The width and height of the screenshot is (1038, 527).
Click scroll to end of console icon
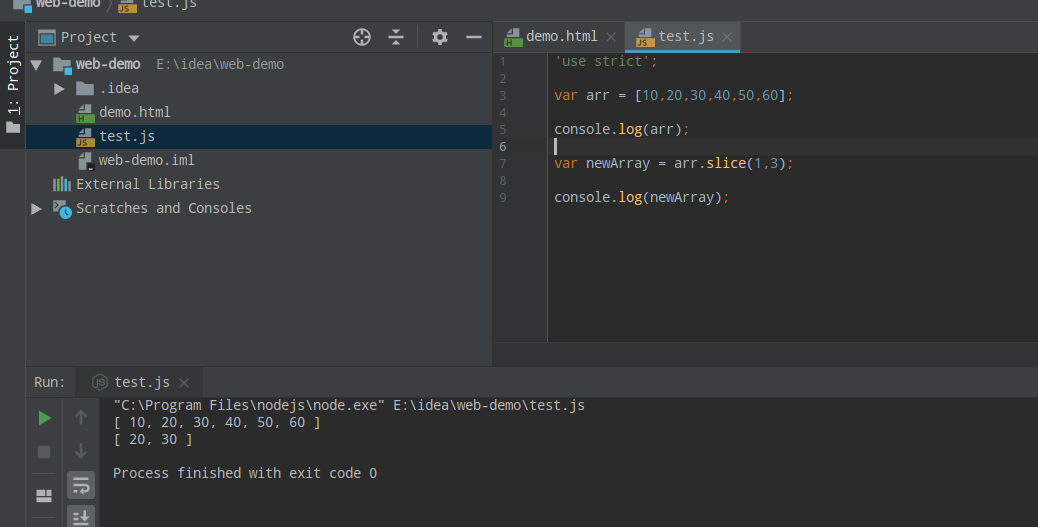click(81, 517)
